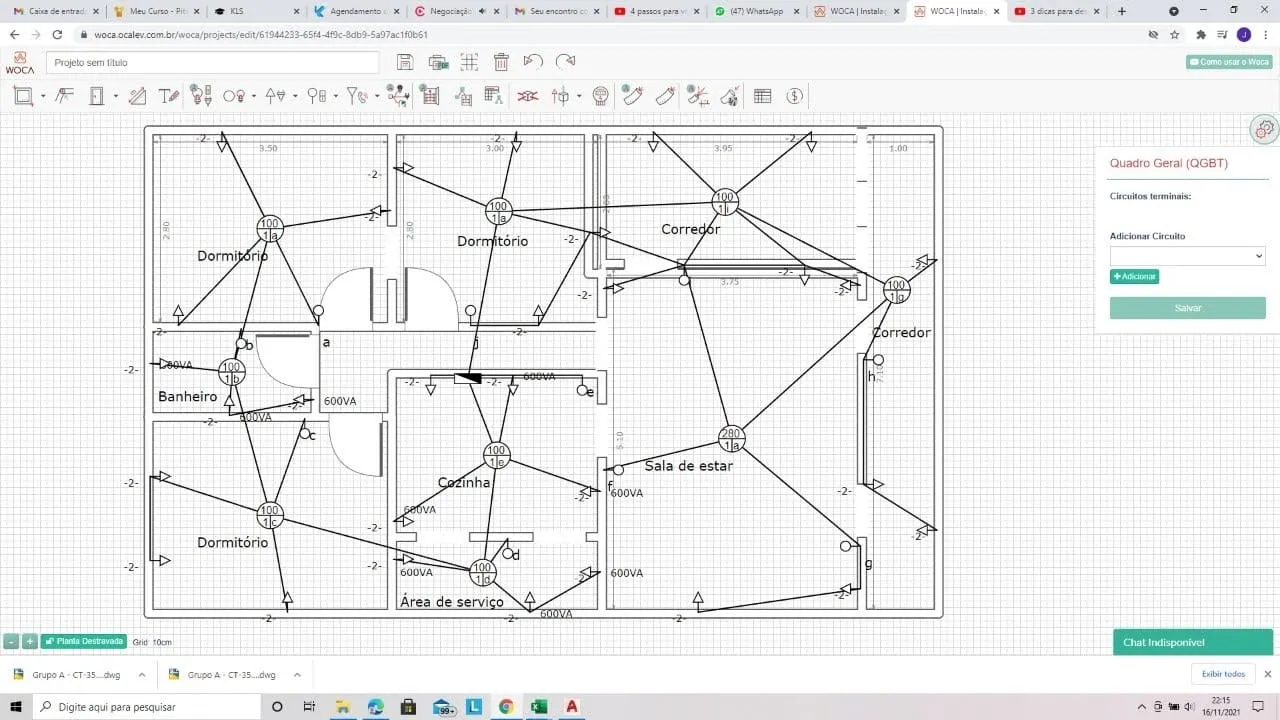Click the undo arrow icon

point(533,62)
